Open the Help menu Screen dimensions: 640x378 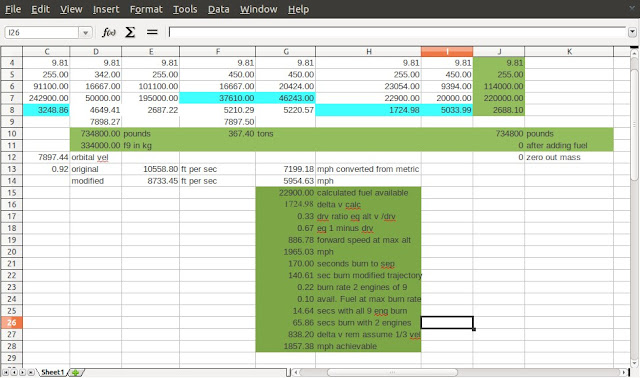[298, 9]
